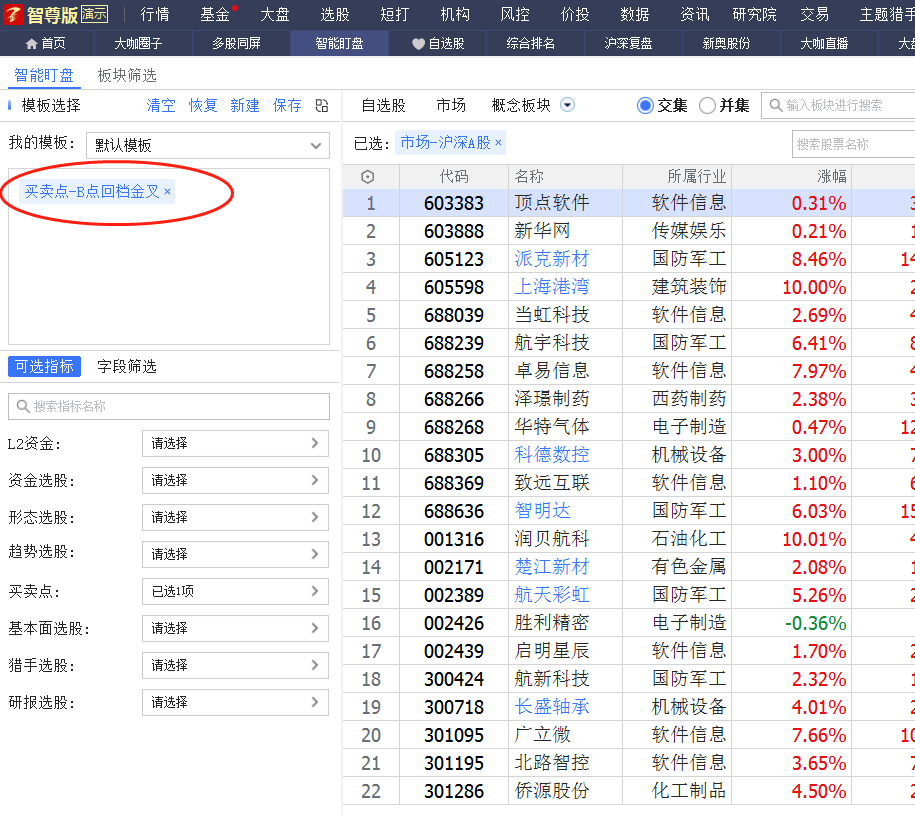Image resolution: width=915 pixels, height=815 pixels.
Task: Click the 搜索股票名称 input field
Action: [853, 144]
